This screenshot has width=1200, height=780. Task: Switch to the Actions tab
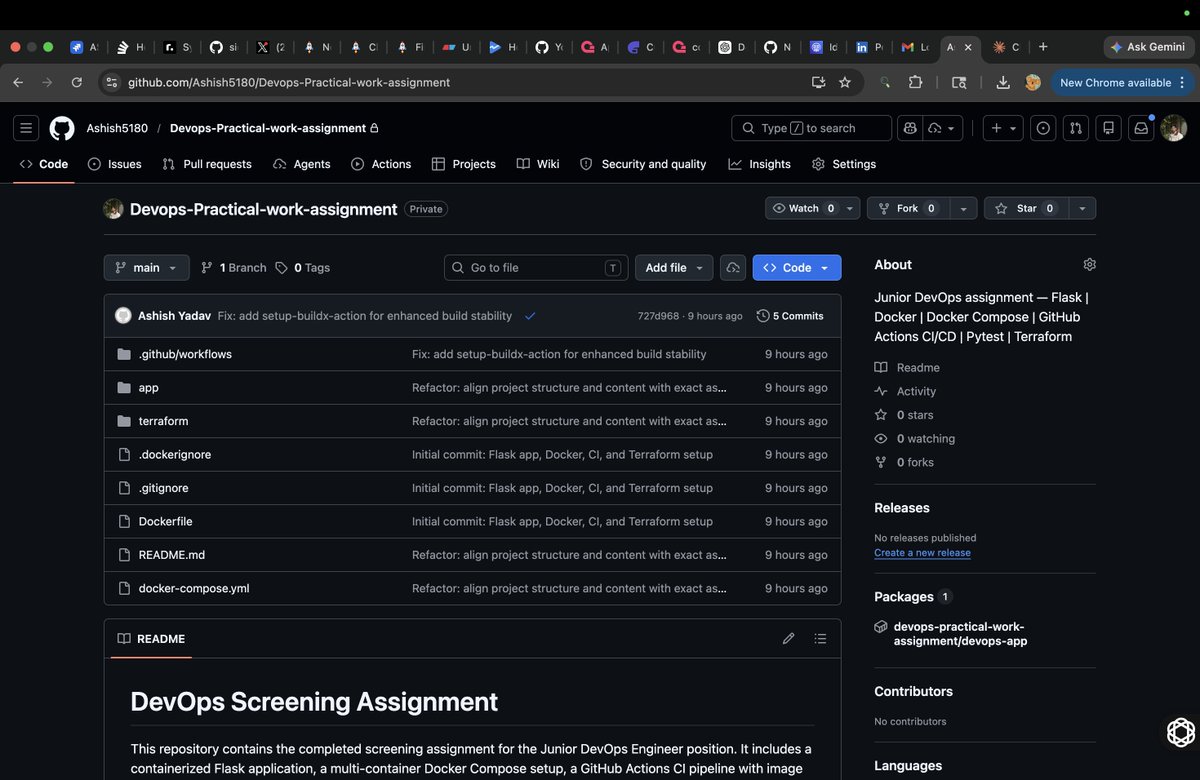(x=381, y=164)
